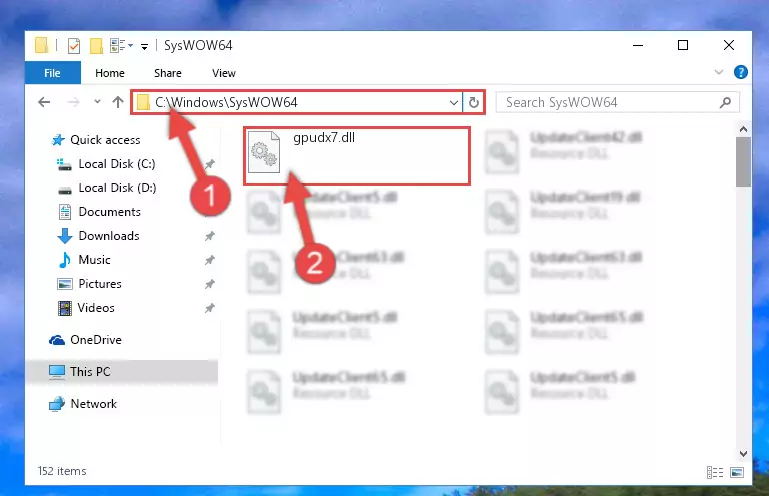This screenshot has height=496, width=769.
Task: Refresh the SysWOW64 folder view
Action: 474,103
